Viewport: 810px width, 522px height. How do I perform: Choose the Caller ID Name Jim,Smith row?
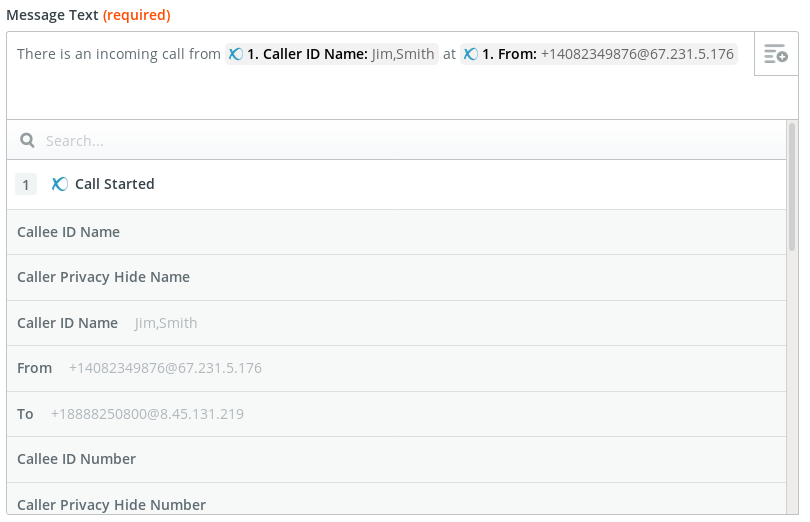(x=396, y=323)
